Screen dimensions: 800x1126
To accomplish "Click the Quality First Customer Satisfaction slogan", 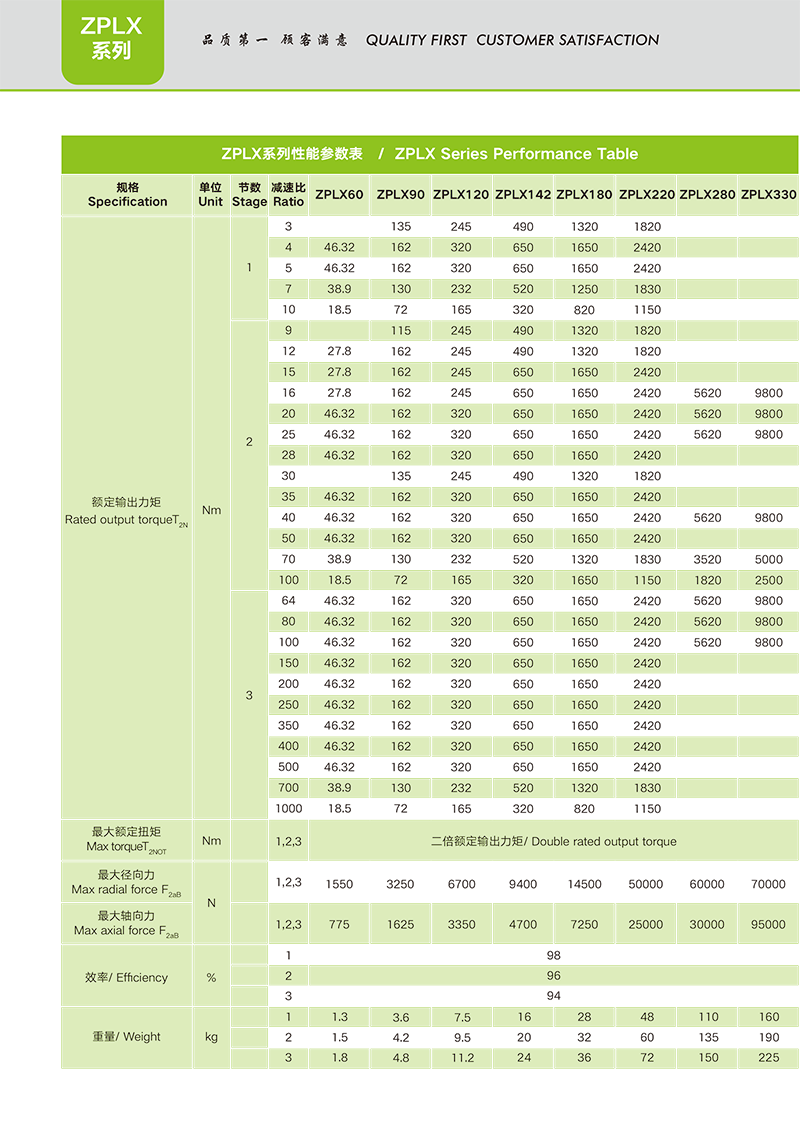I will click(512, 41).
